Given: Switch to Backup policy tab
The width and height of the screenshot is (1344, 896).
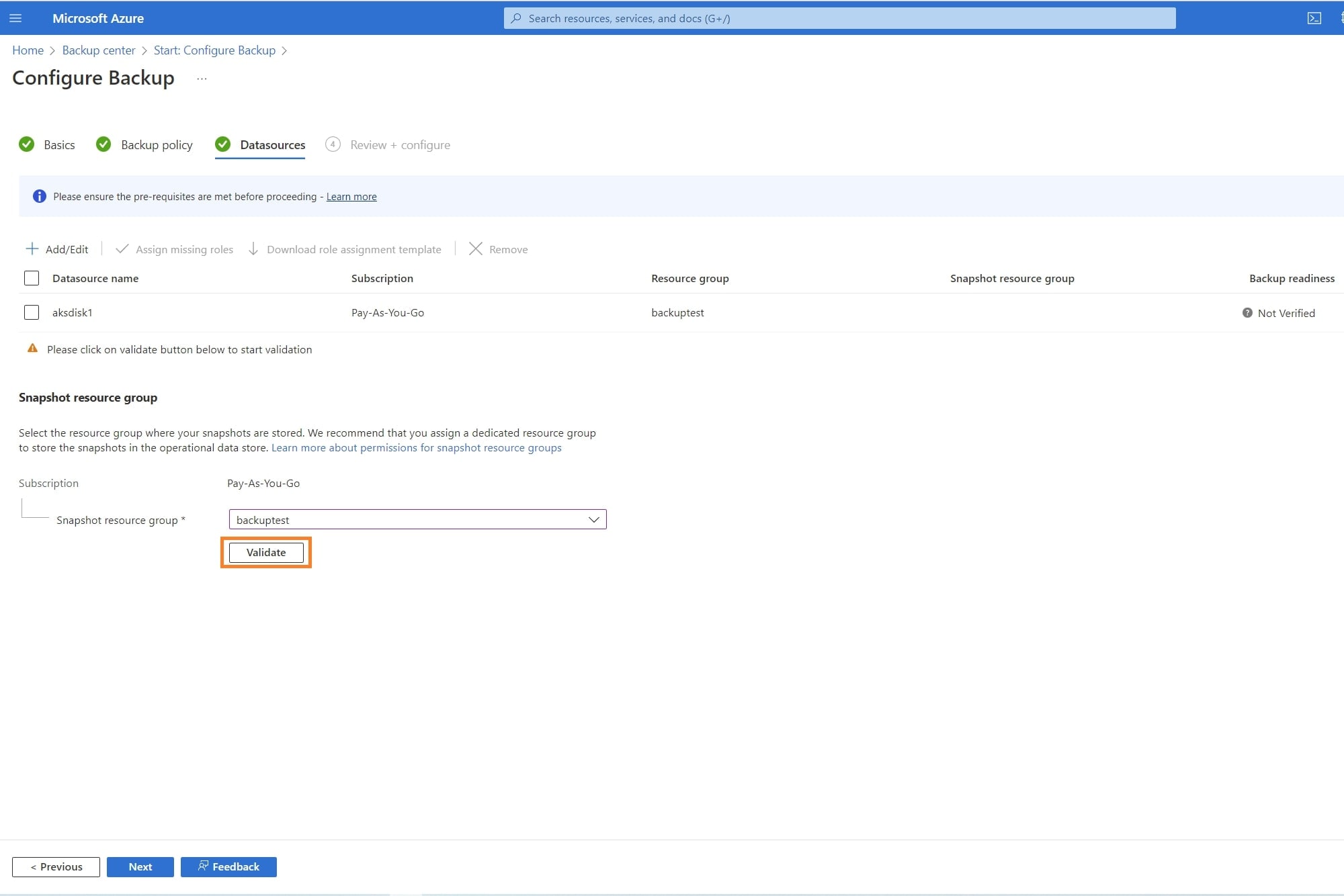Looking at the screenshot, I should click(156, 145).
